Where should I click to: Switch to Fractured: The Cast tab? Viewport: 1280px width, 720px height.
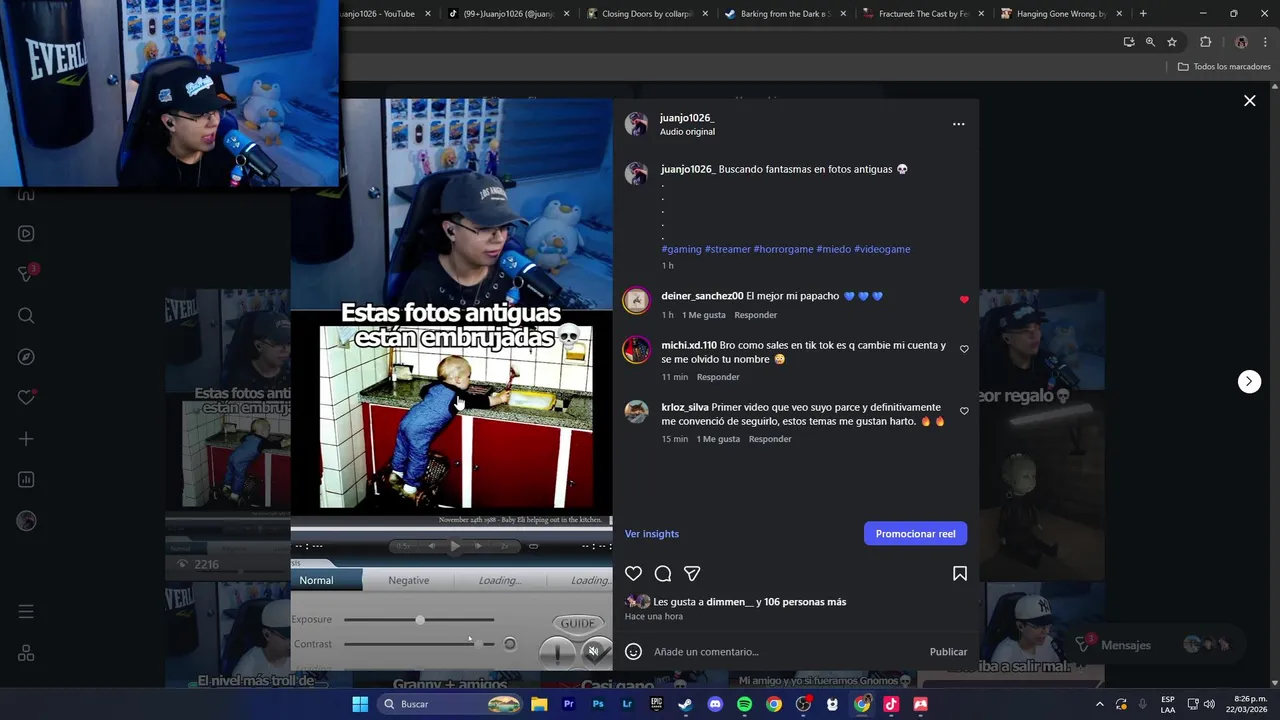[923, 14]
